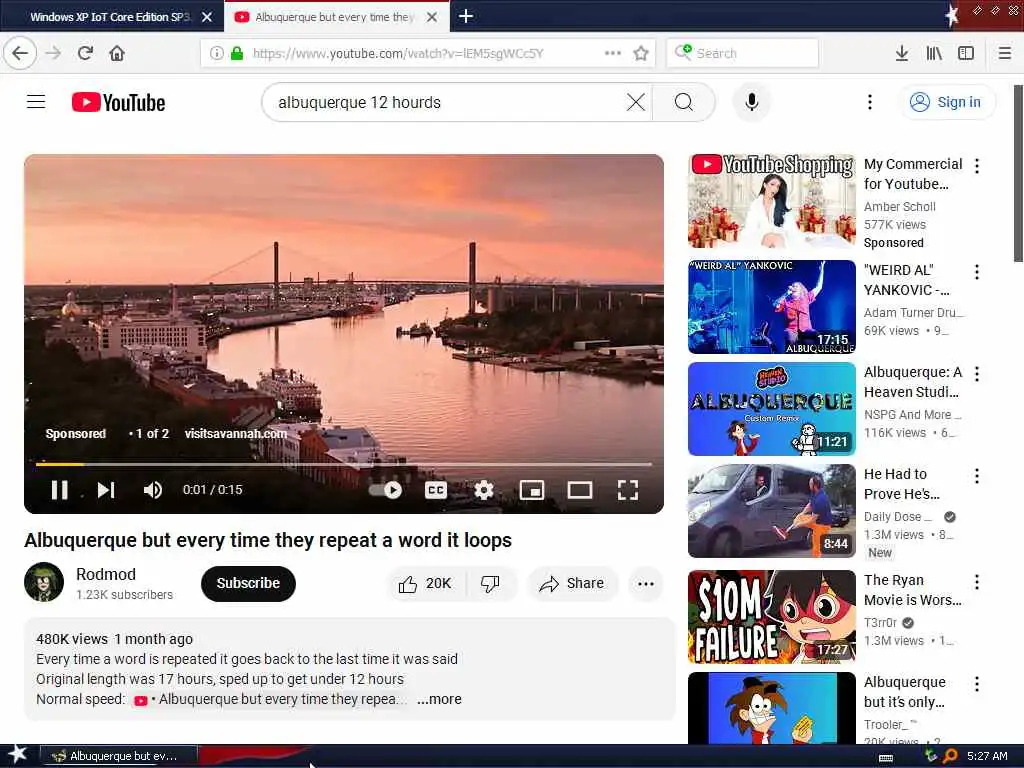This screenshot has height=768, width=1024.
Task: Open options for WEIRD AL YANKOVIC video
Action: (x=977, y=272)
